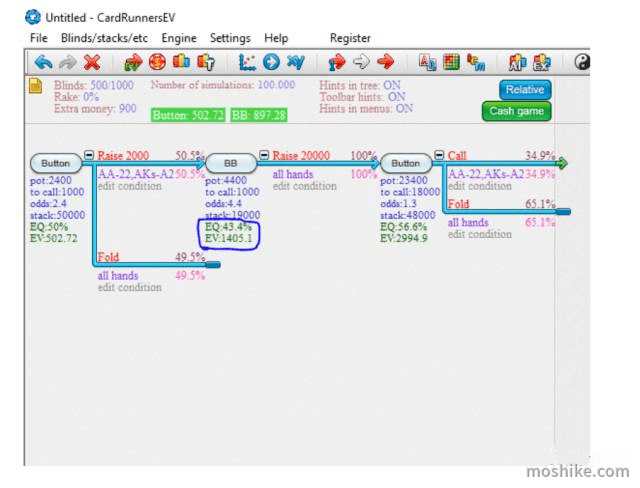Click the green arrow end node after Call
640x488 pixels.
coord(562,163)
